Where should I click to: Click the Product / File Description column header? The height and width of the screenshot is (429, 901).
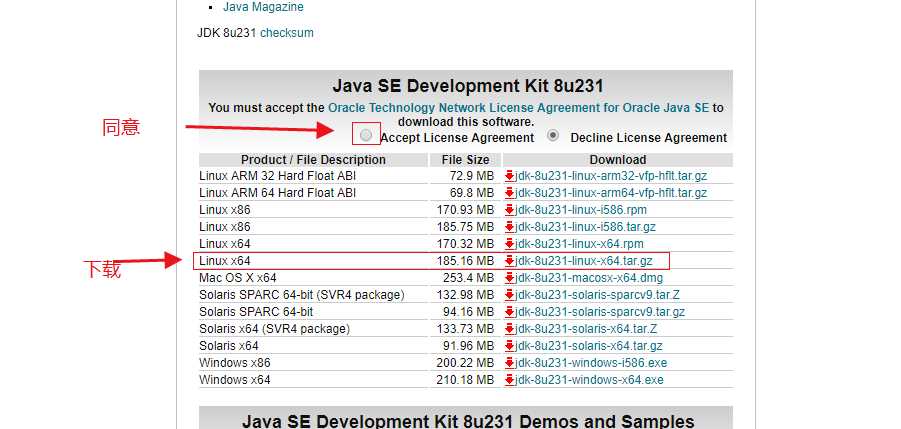pyautogui.click(x=313, y=160)
